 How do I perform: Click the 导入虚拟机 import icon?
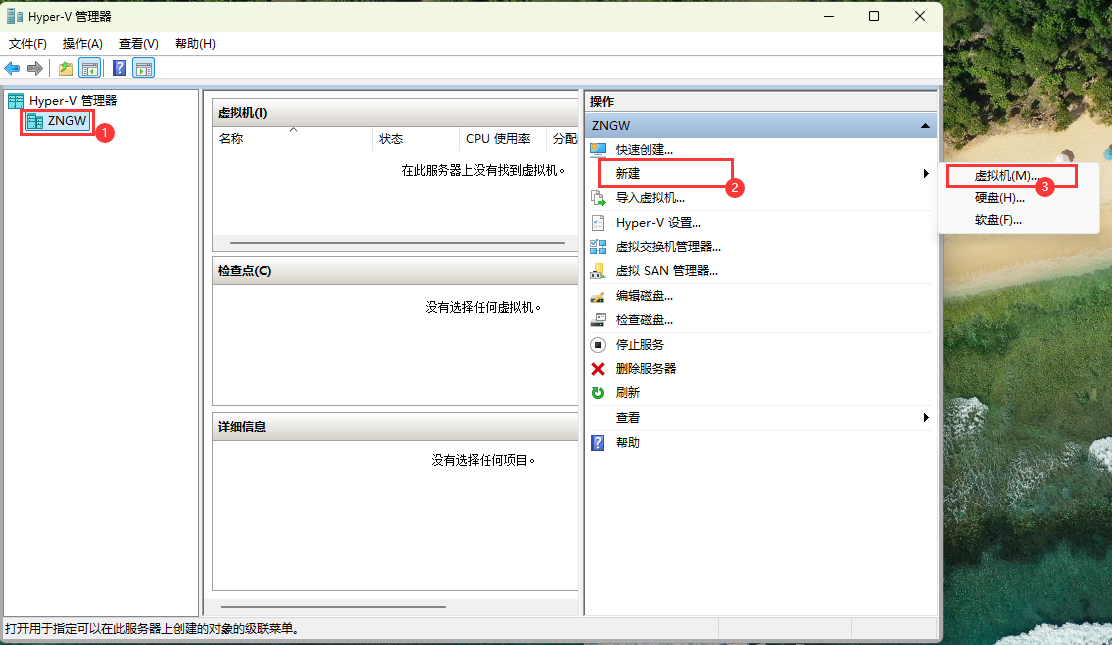598,198
